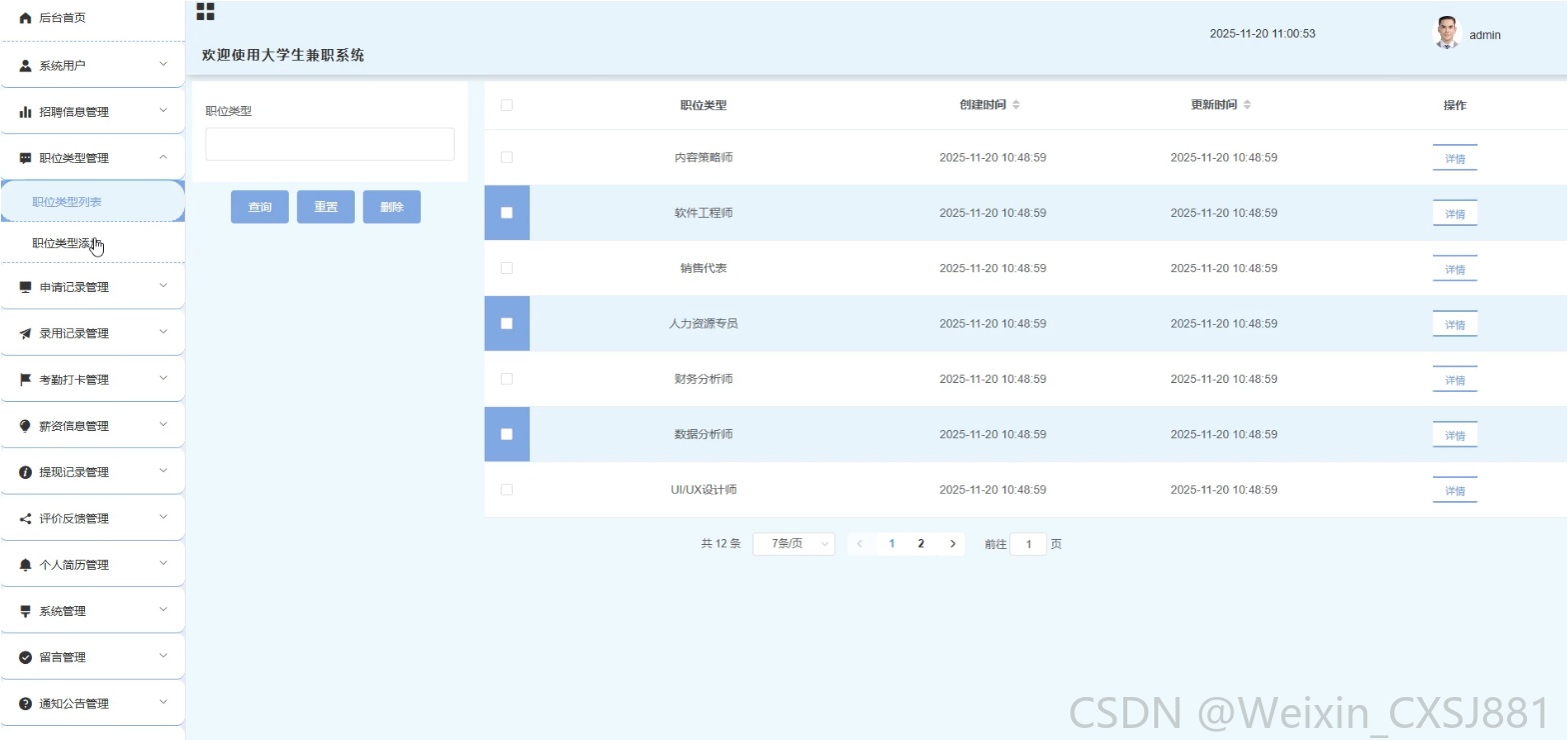Expand the 系统用户 menu chevron
Viewport: 1568px width, 741px height.
pyautogui.click(x=164, y=65)
